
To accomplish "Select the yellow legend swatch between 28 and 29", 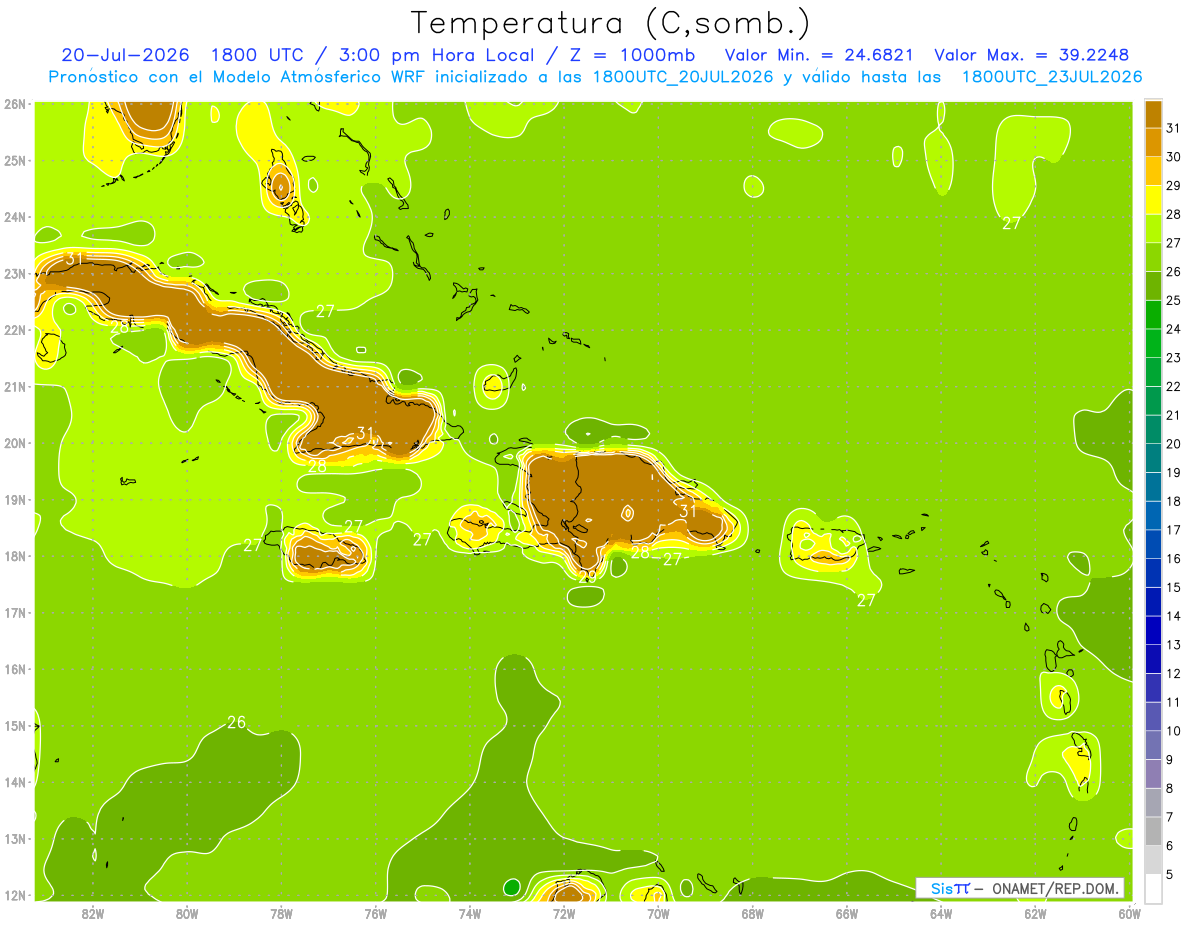I will [1153, 200].
